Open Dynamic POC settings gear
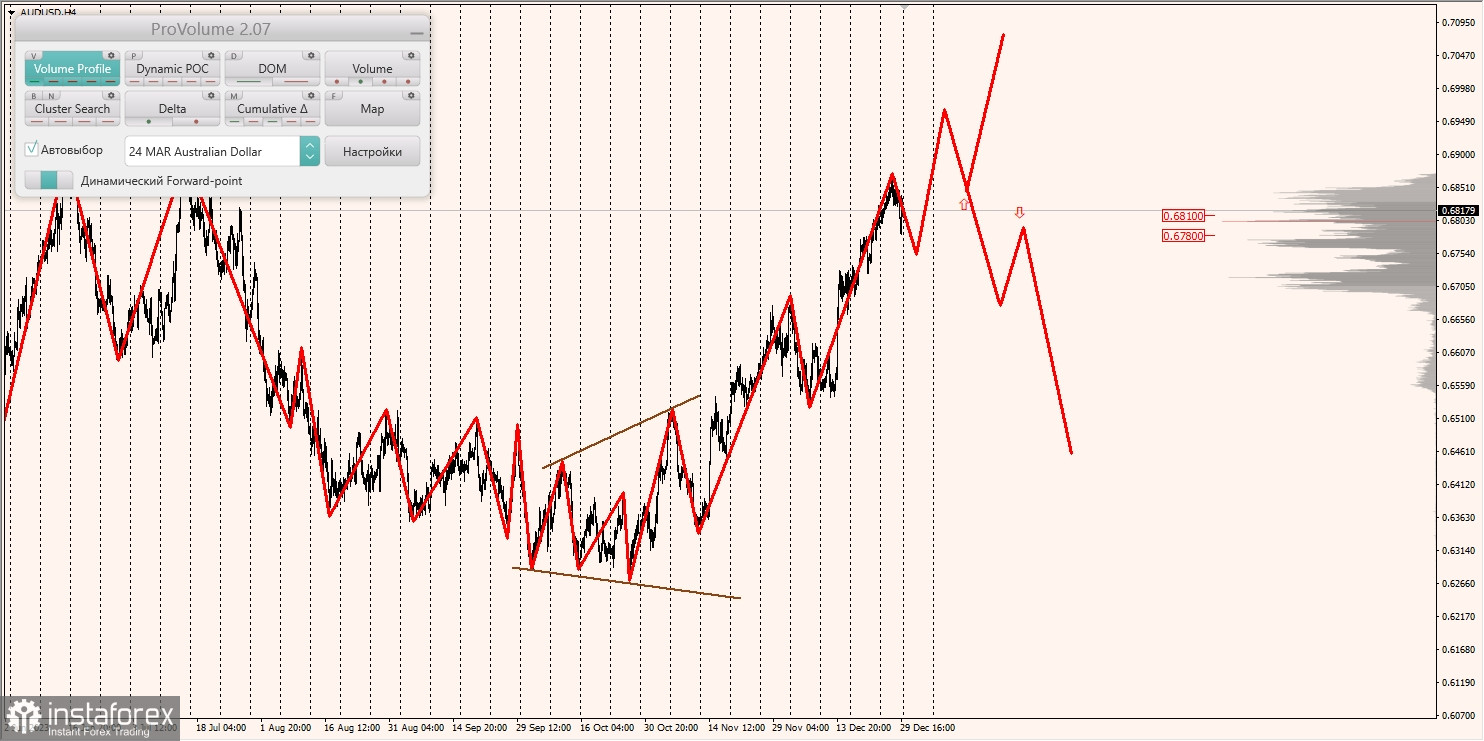The height and width of the screenshot is (741, 1484). pos(211,56)
